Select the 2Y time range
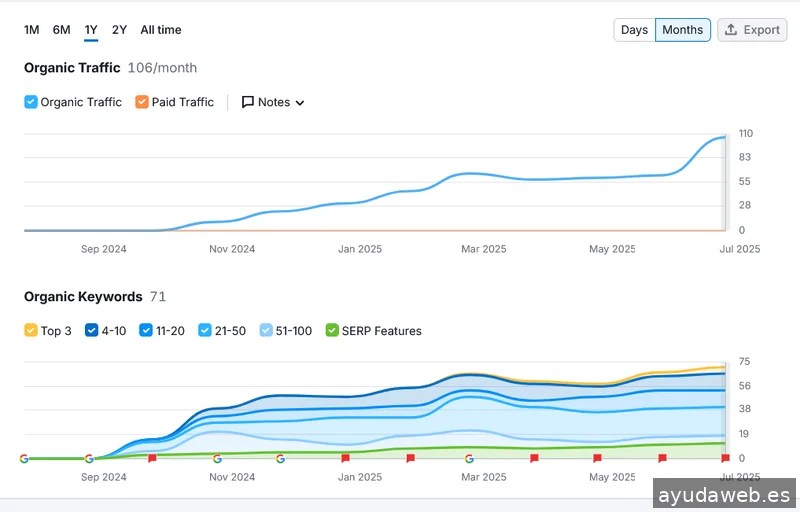The height and width of the screenshot is (512, 800). point(119,30)
